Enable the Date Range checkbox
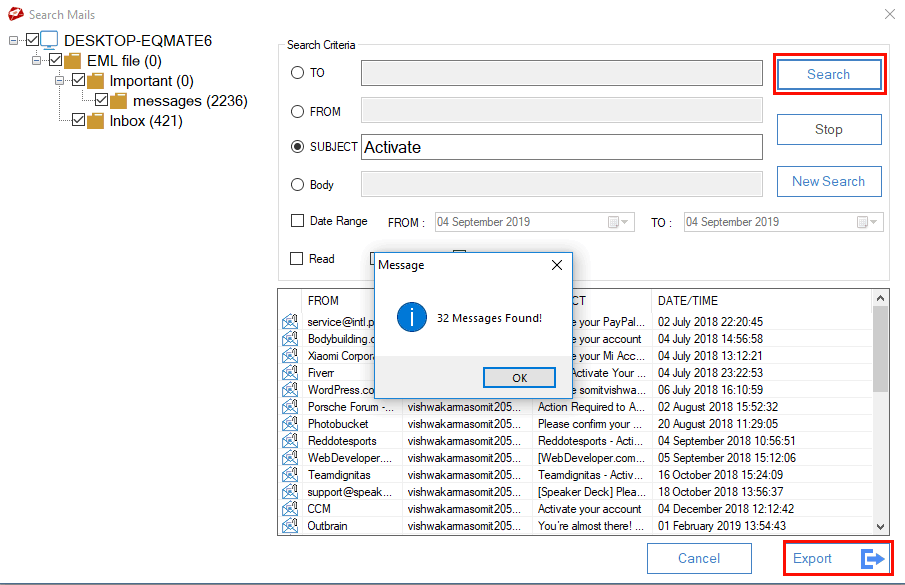The width and height of the screenshot is (905, 585). pos(297,221)
